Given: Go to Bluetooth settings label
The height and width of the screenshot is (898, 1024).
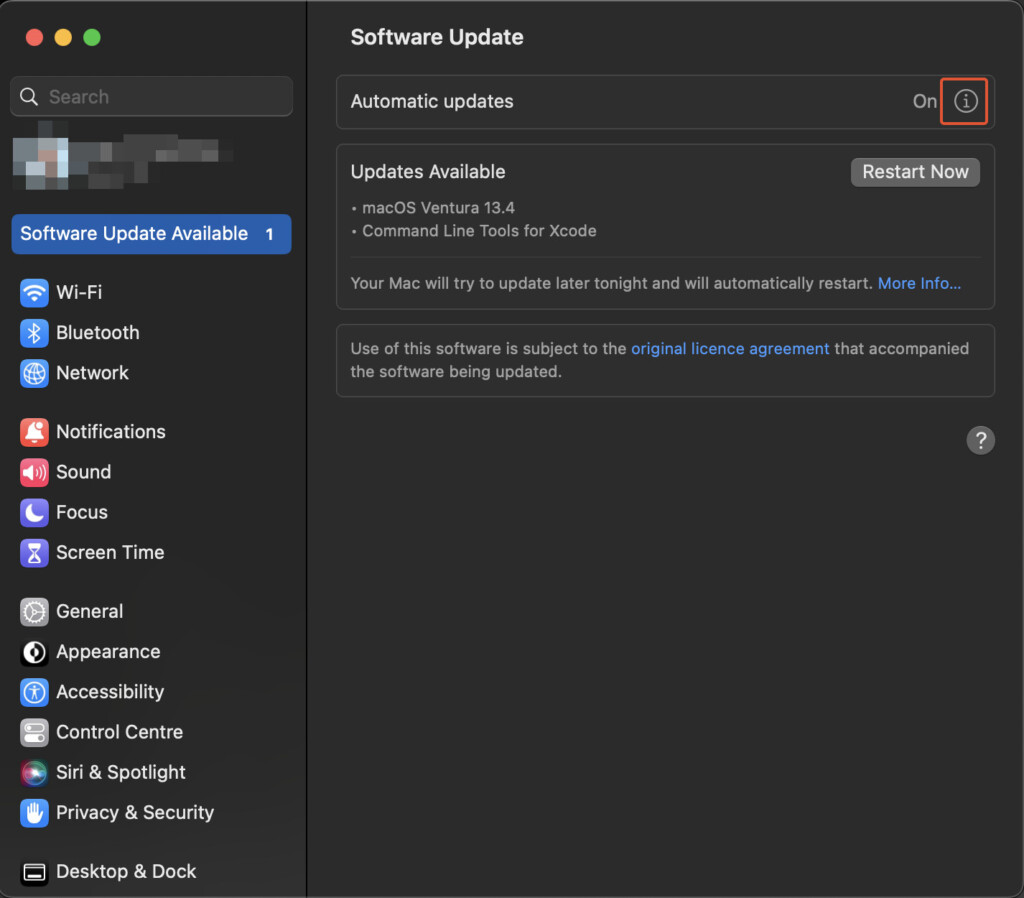Looking at the screenshot, I should pos(98,332).
